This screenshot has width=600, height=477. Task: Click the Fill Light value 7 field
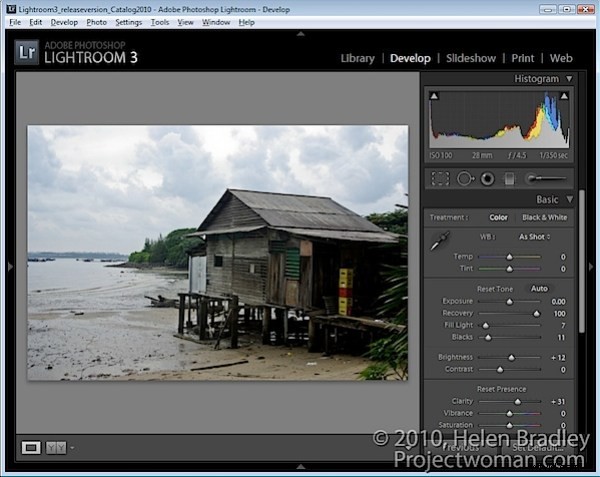click(x=563, y=326)
